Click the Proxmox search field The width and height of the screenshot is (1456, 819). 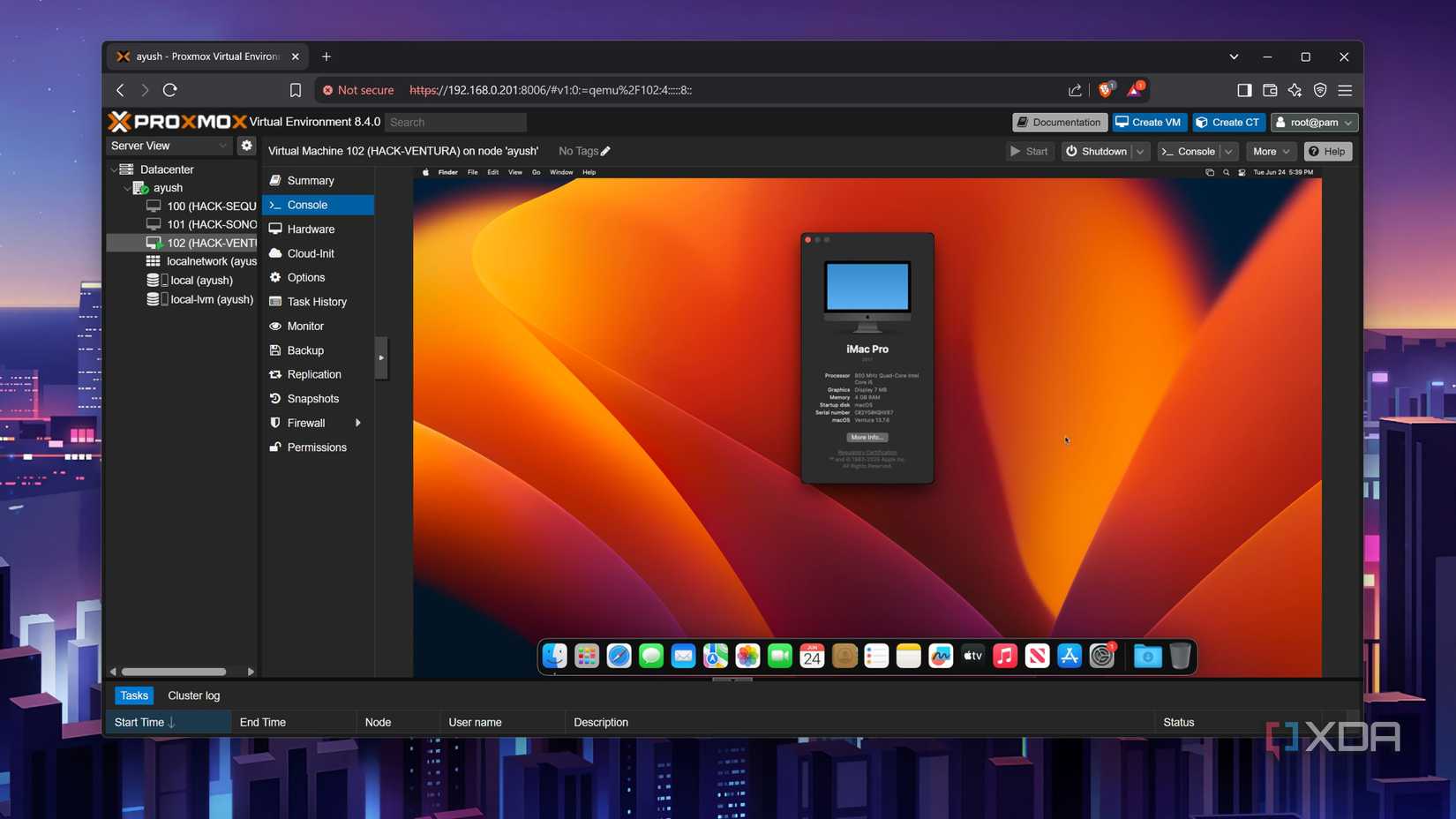(455, 123)
